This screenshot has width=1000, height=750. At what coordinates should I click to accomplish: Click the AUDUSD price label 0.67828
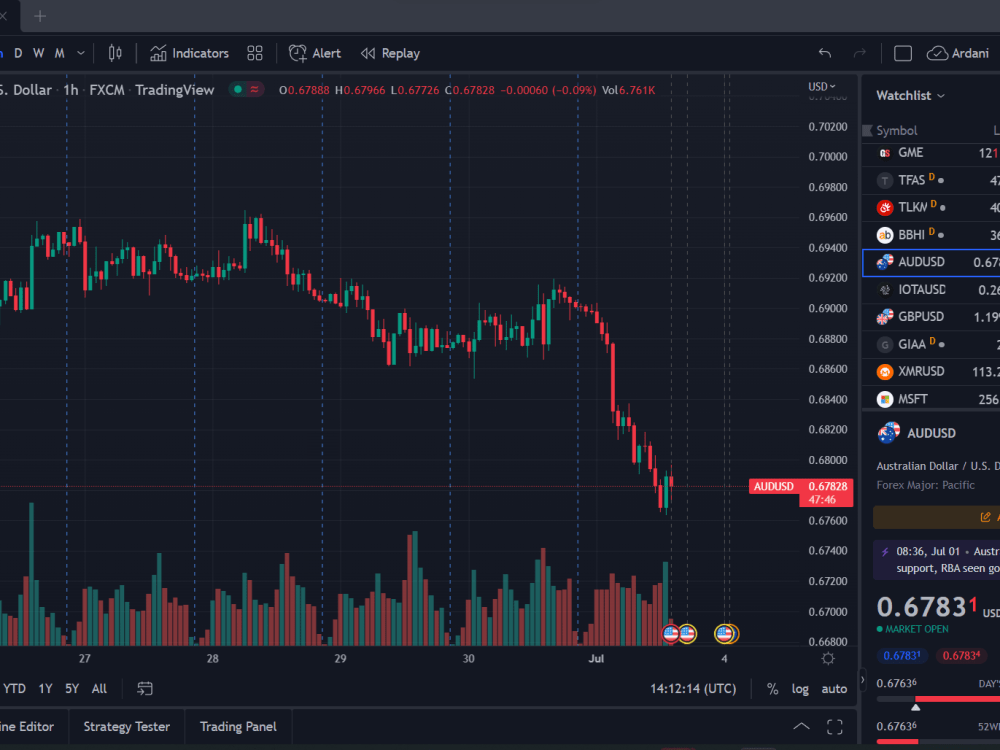[800, 486]
